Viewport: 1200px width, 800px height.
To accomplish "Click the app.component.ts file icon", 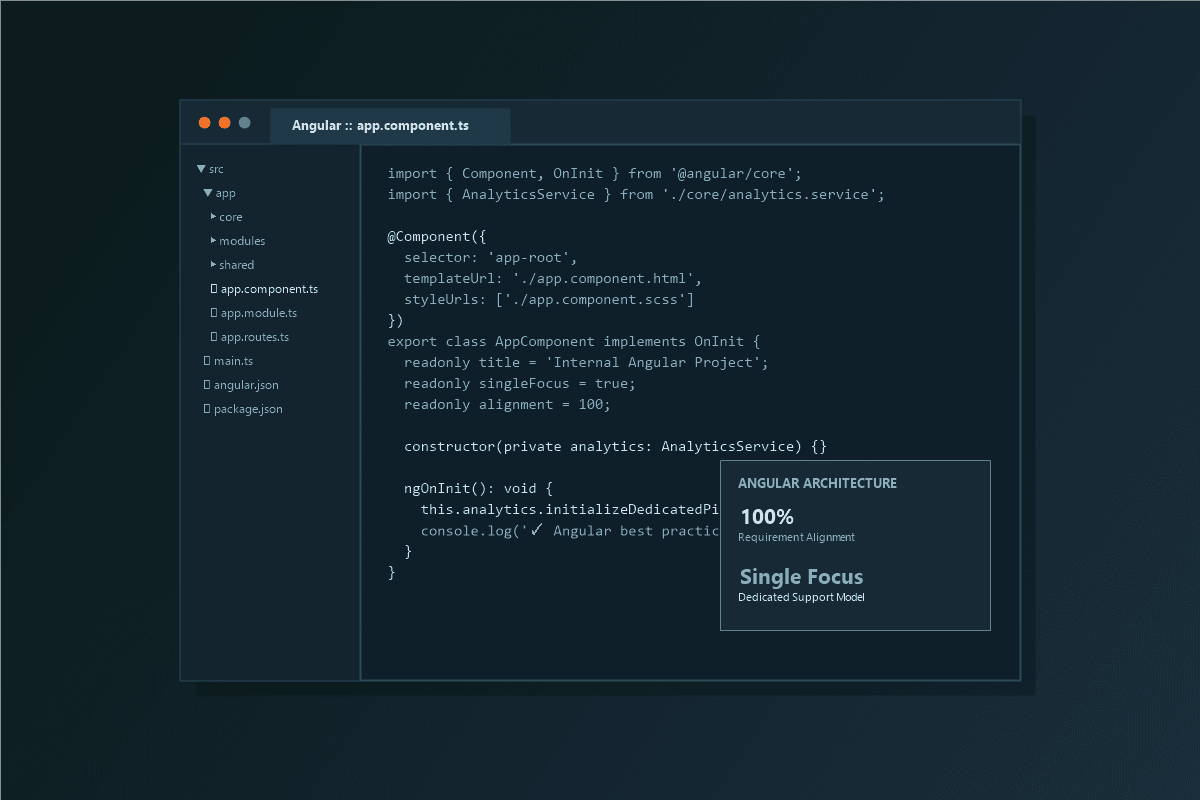I will pyautogui.click(x=214, y=289).
